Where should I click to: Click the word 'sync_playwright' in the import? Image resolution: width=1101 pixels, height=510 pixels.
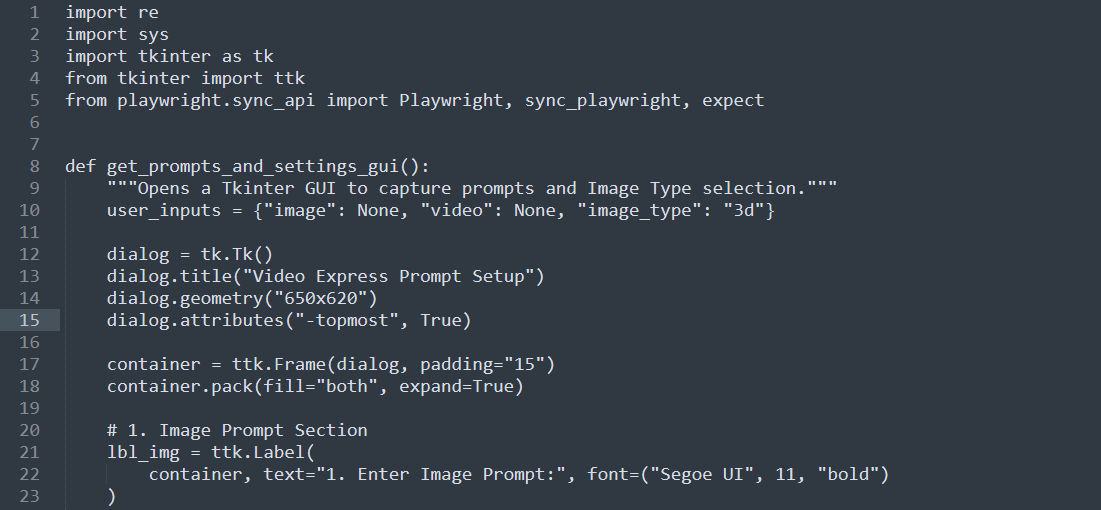point(603,100)
